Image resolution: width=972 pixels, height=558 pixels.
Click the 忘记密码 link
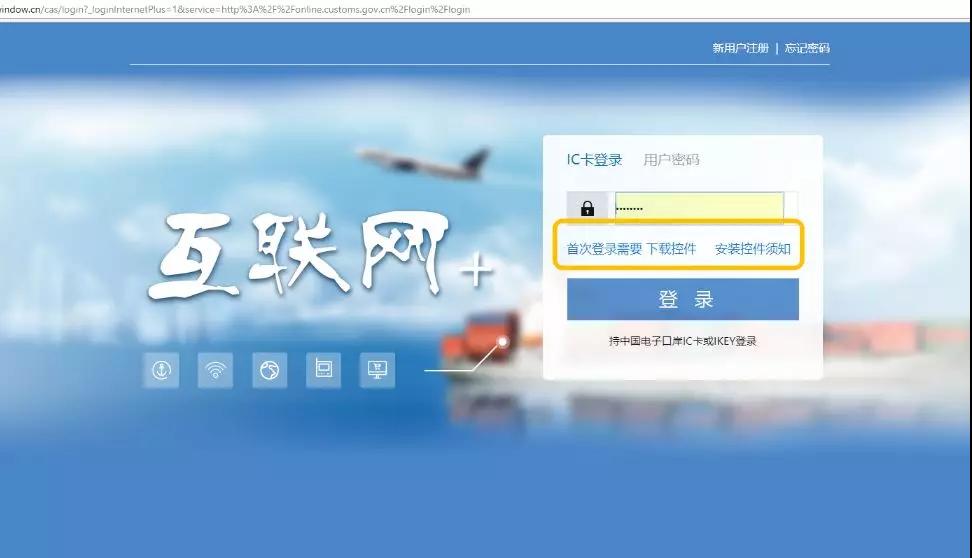[x=807, y=48]
